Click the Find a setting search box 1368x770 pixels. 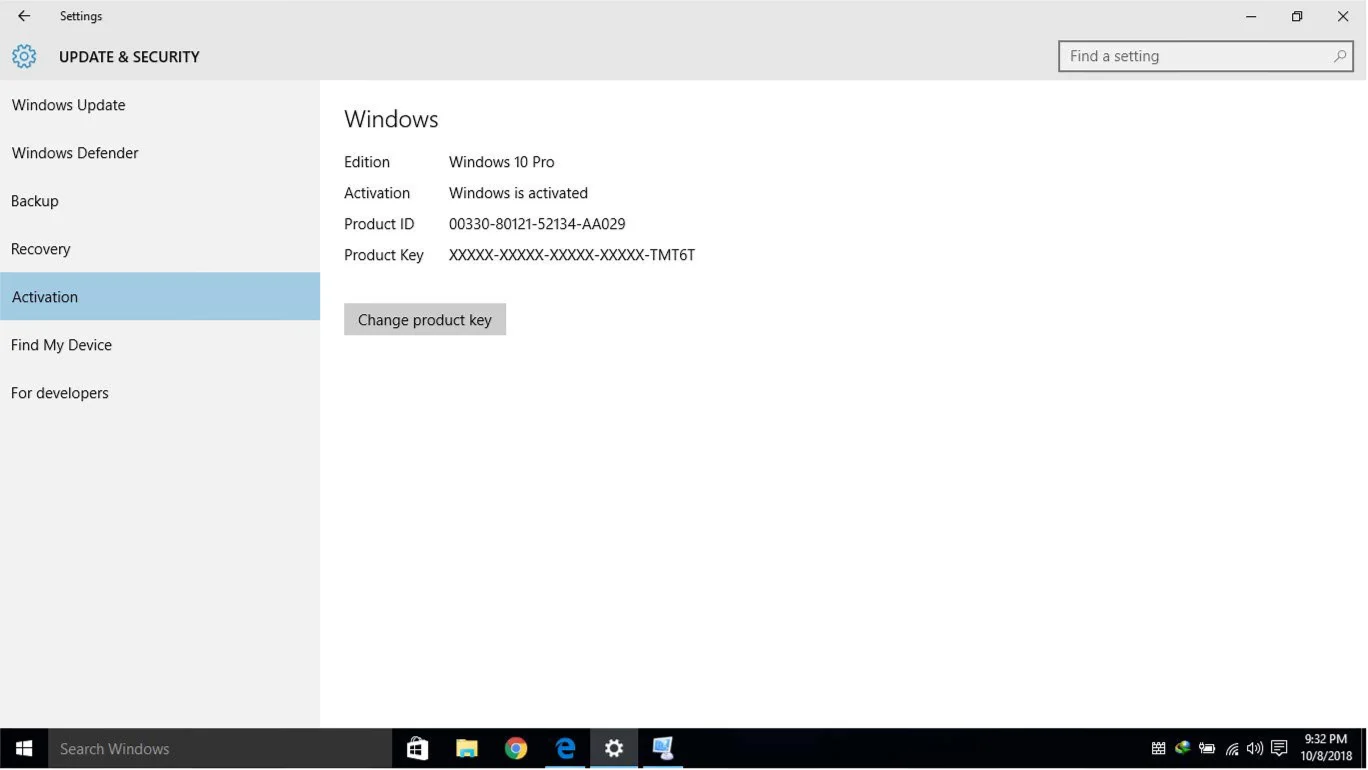pos(1195,57)
